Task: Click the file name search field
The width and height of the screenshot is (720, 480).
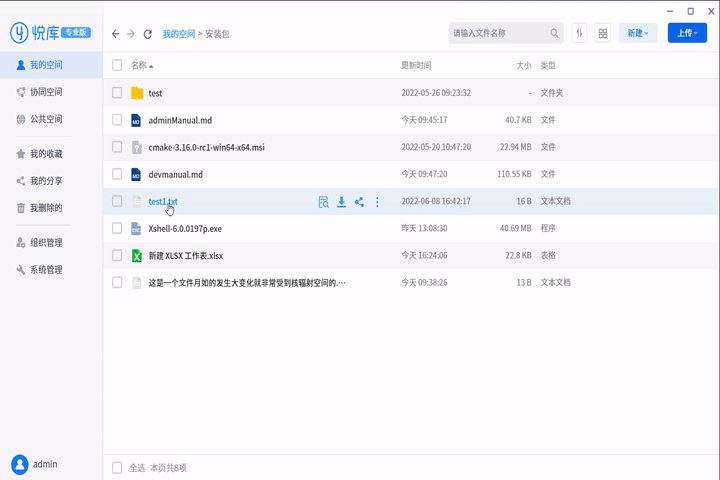Action: 498,33
